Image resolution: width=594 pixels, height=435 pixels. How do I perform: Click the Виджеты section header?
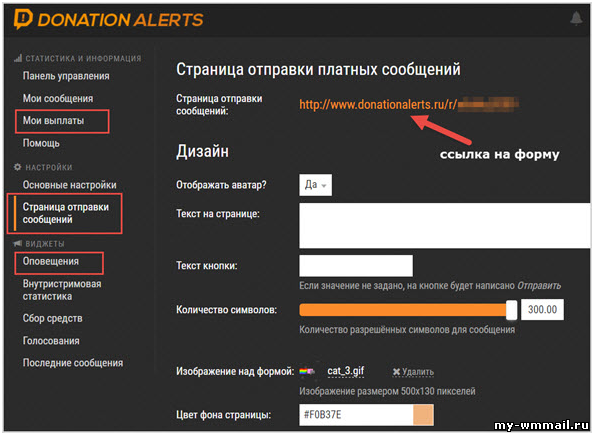45,244
